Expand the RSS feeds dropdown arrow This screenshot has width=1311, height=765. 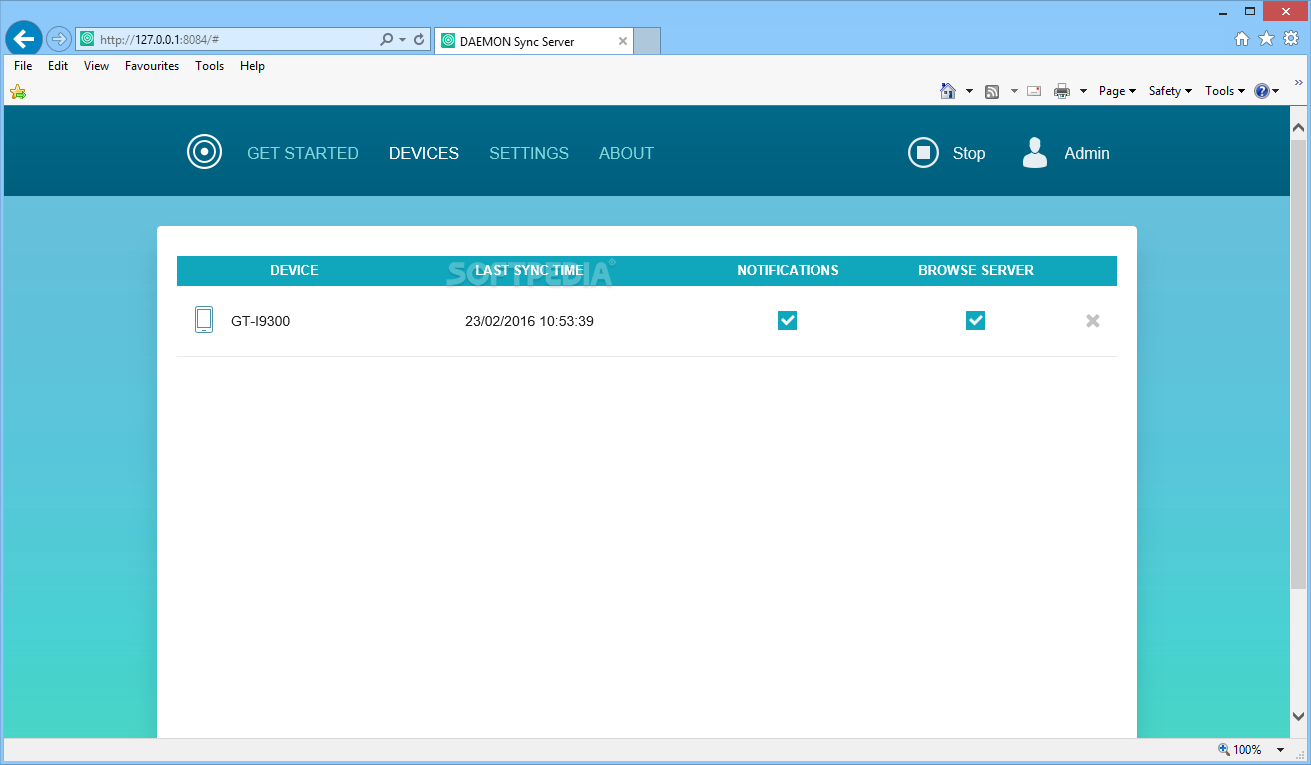[1014, 91]
